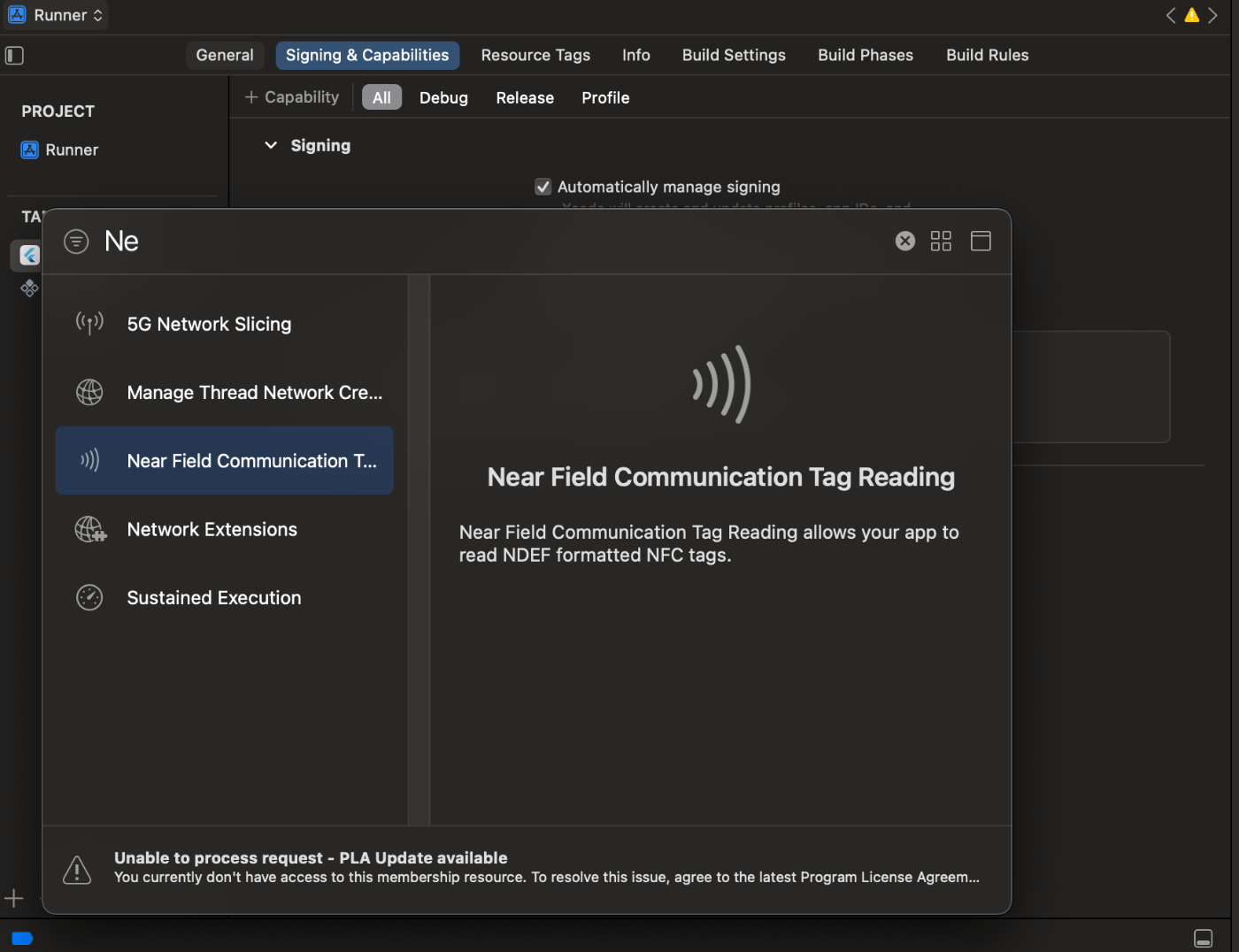Screen dimensions: 1239x952
Task: Open the Resource Tags tab
Action: click(x=535, y=55)
